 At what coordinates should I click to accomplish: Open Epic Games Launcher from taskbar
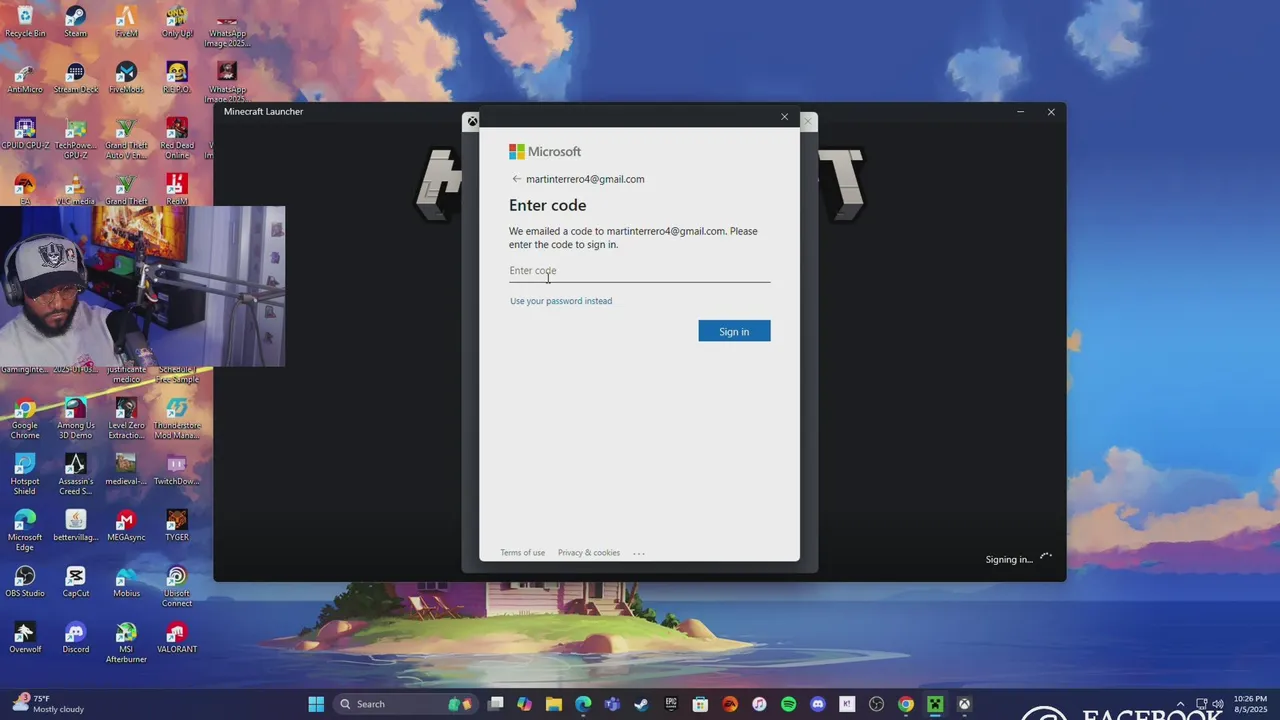pos(671,704)
